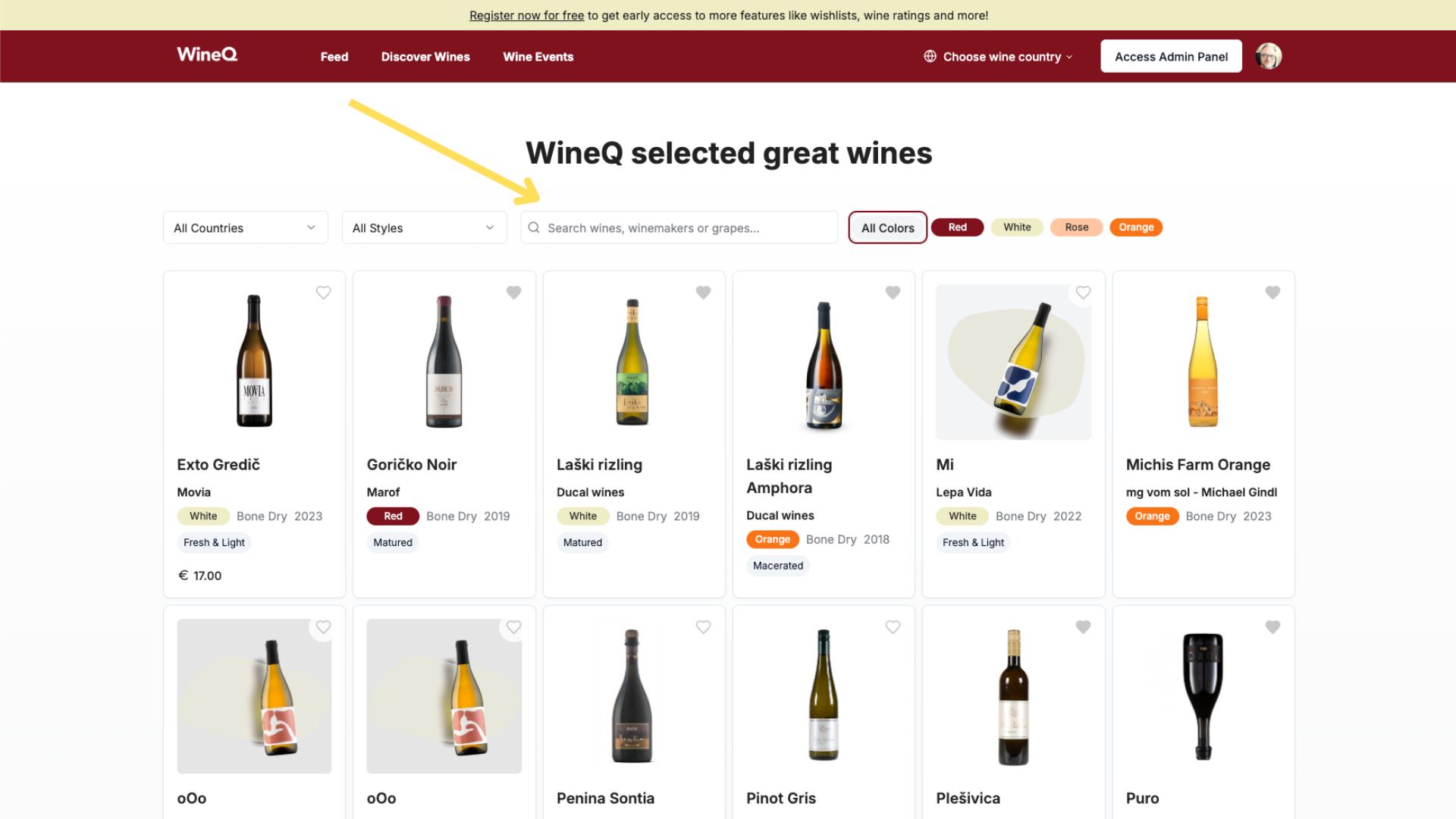This screenshot has height=819, width=1456.
Task: Click heart icon on Puro wine card
Action: [x=1272, y=627]
